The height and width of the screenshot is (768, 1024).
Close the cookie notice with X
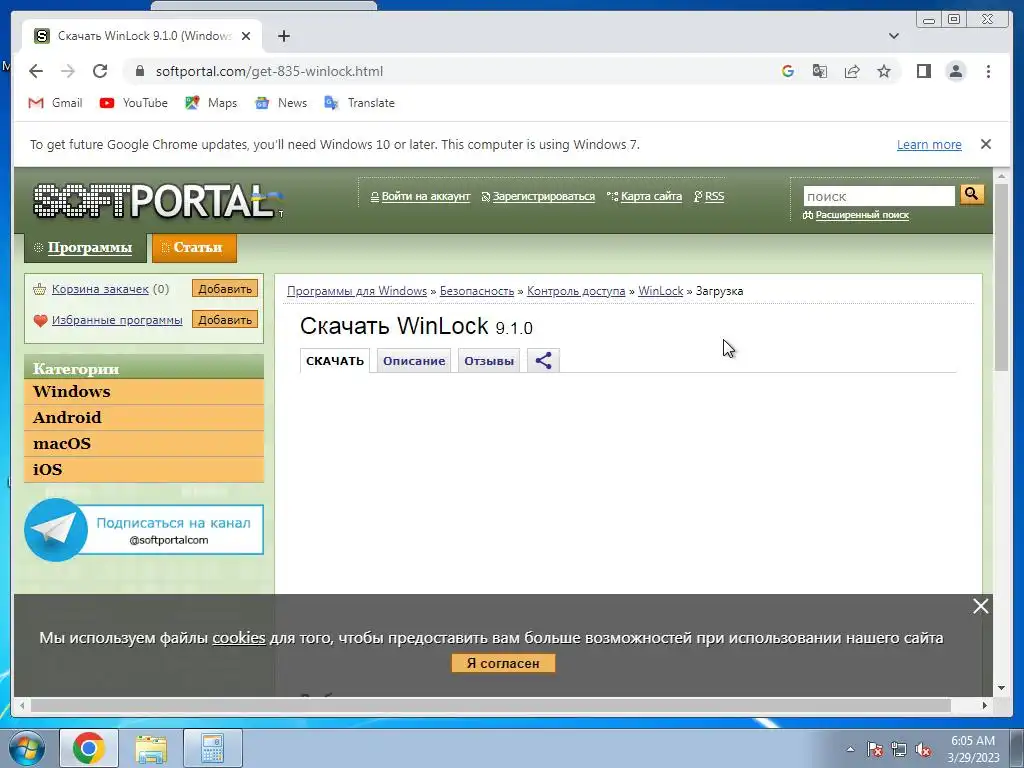click(x=980, y=607)
